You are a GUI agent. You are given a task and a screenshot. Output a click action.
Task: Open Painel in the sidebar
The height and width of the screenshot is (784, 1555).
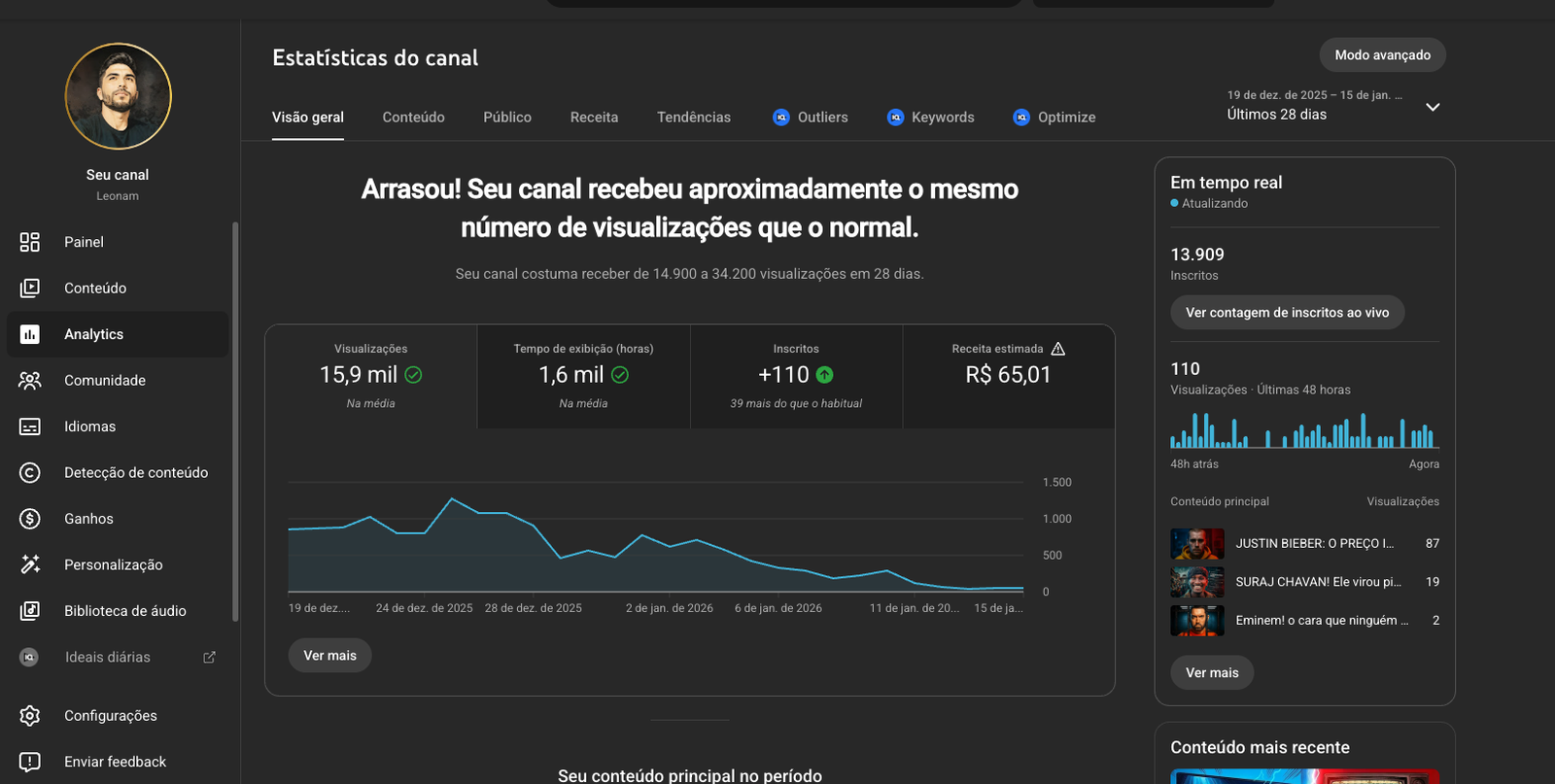pos(118,242)
